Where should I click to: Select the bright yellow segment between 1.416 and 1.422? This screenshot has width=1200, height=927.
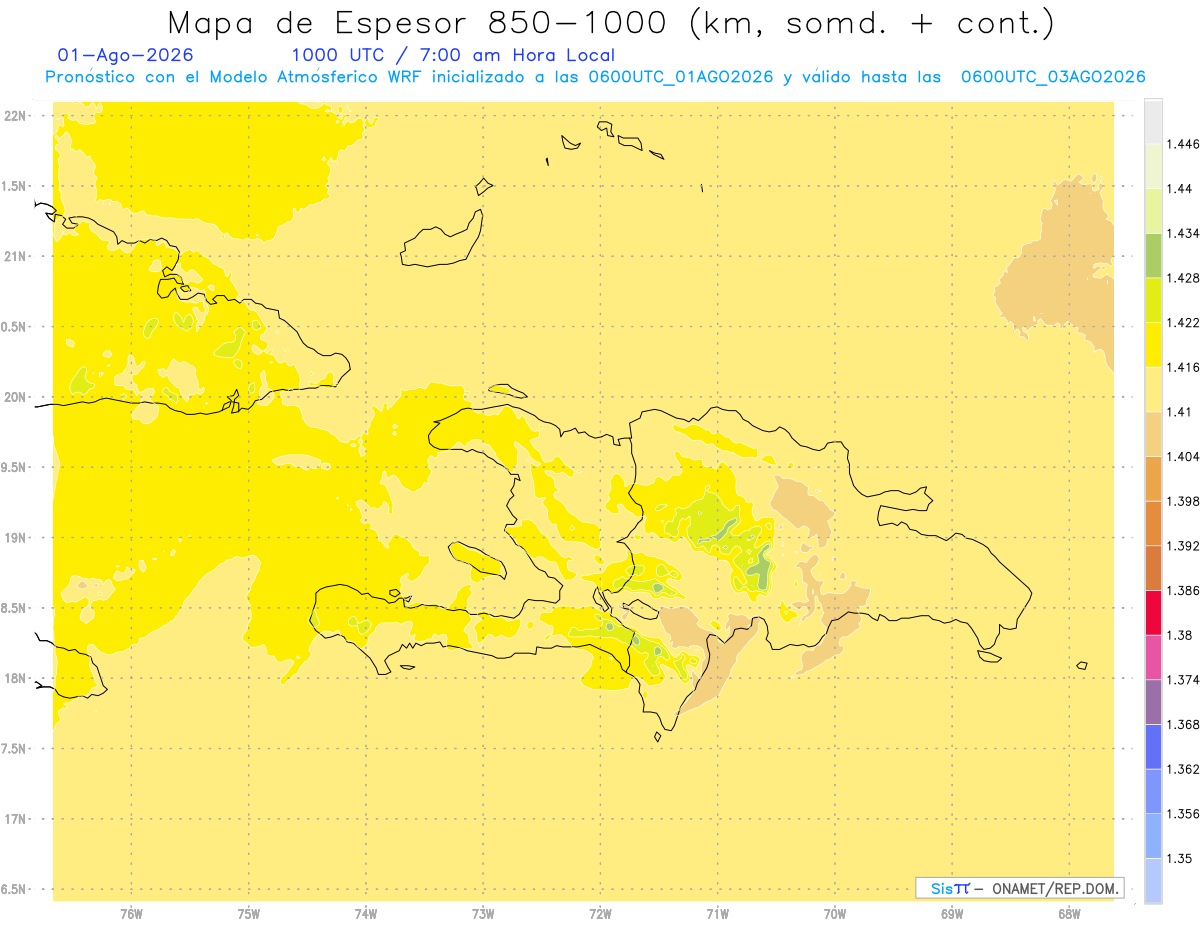click(x=1153, y=345)
